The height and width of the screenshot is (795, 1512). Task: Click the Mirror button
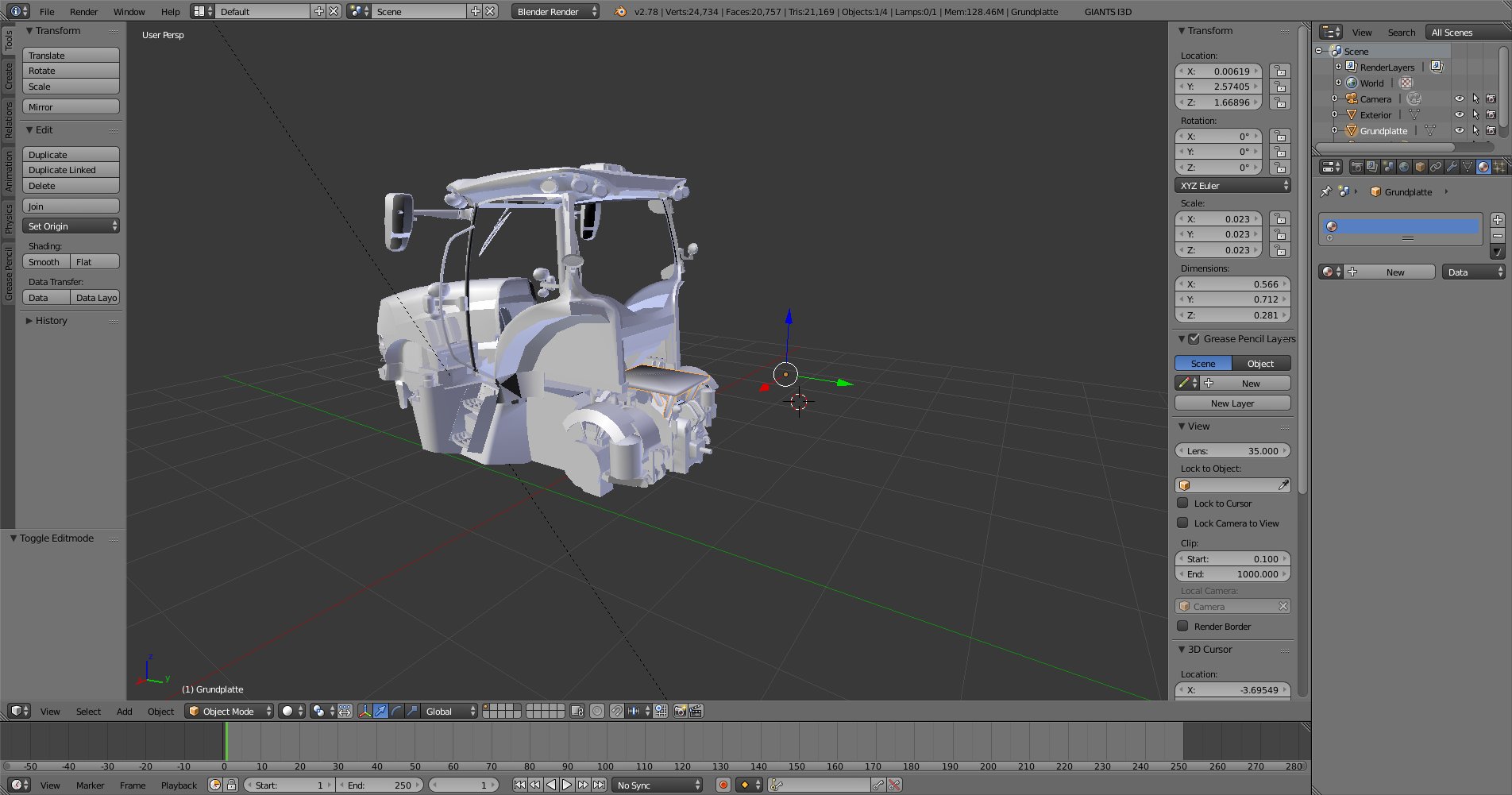pos(71,107)
